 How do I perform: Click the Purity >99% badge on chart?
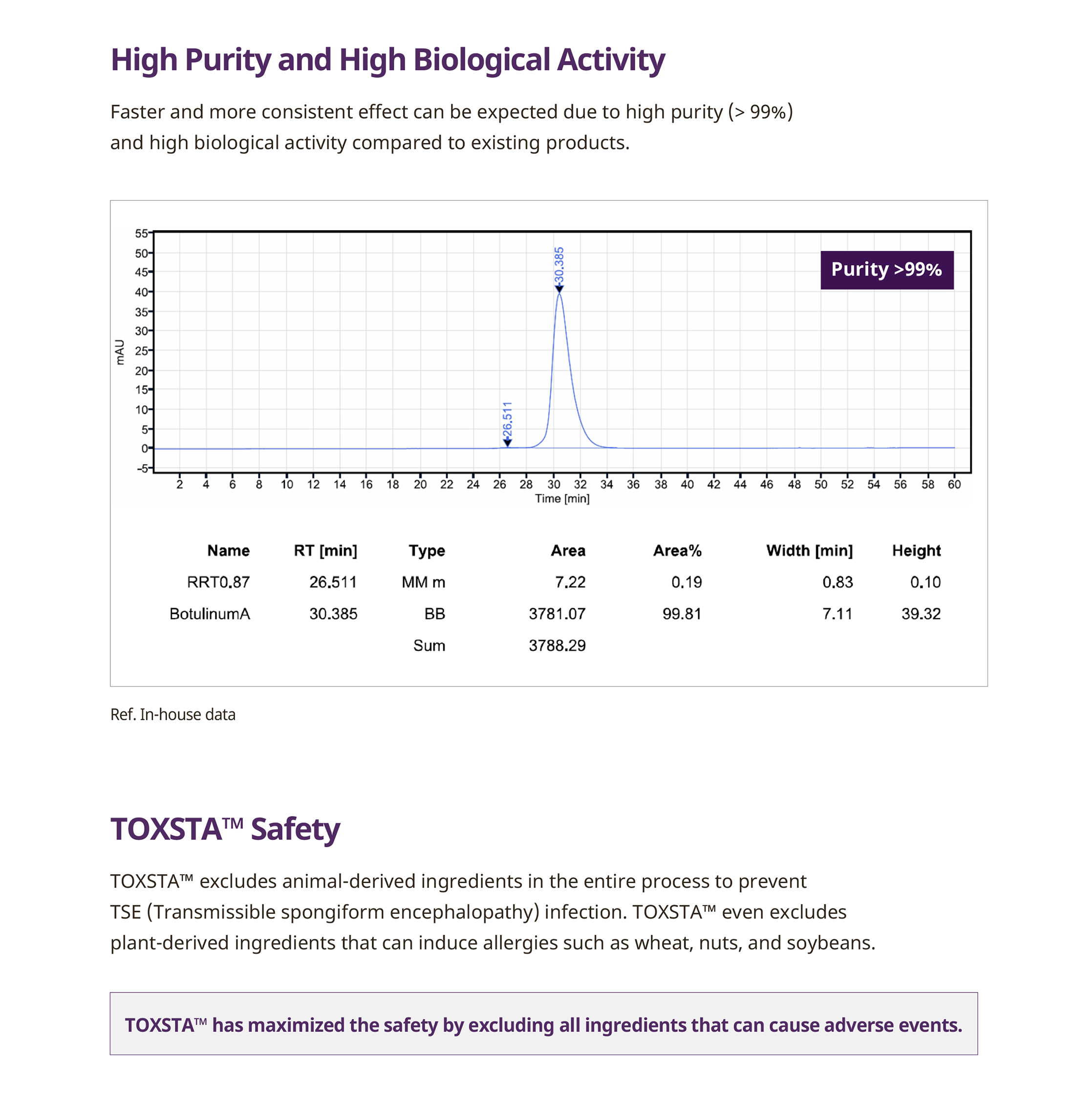point(886,270)
